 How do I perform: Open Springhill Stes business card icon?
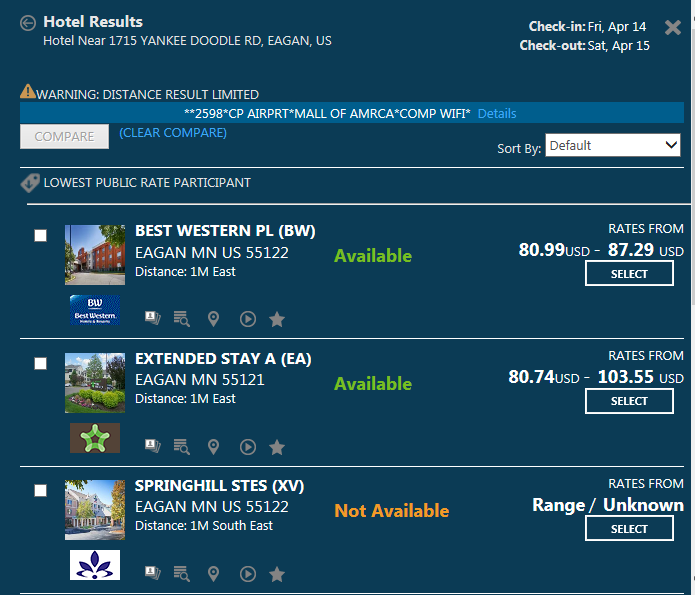pyautogui.click(x=153, y=573)
